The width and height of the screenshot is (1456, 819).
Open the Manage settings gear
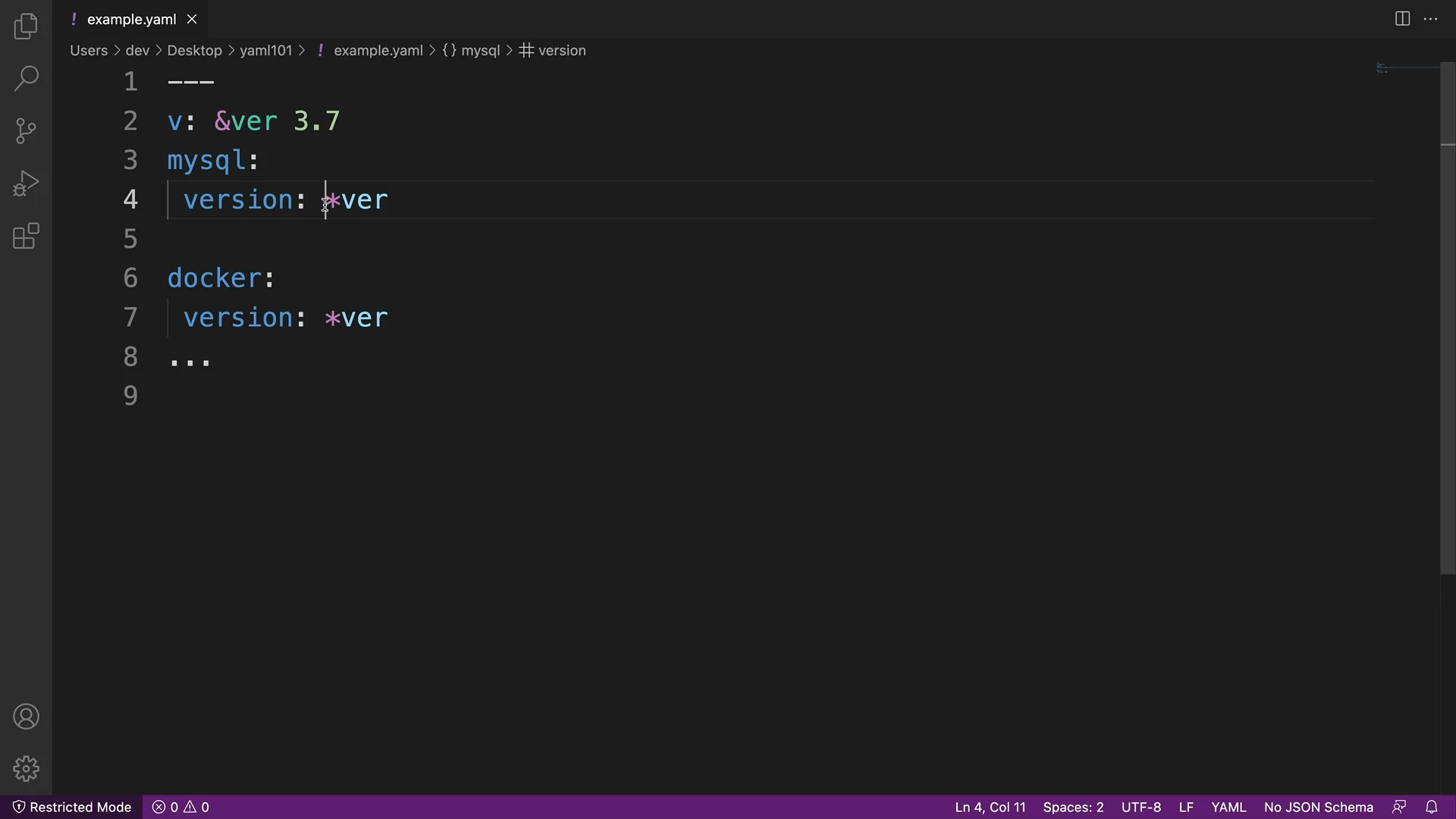26,768
